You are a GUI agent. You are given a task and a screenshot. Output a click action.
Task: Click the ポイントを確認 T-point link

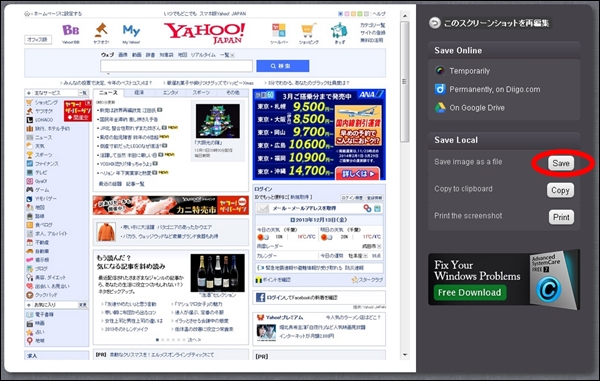pyautogui.click(x=273, y=280)
